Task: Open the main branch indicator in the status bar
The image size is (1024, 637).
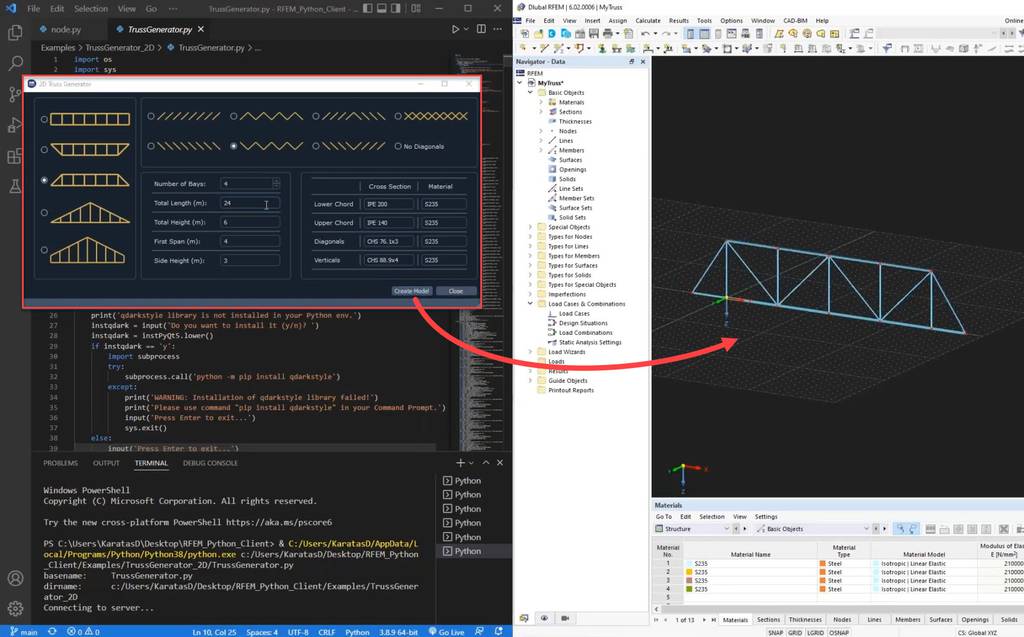Action: (x=24, y=632)
